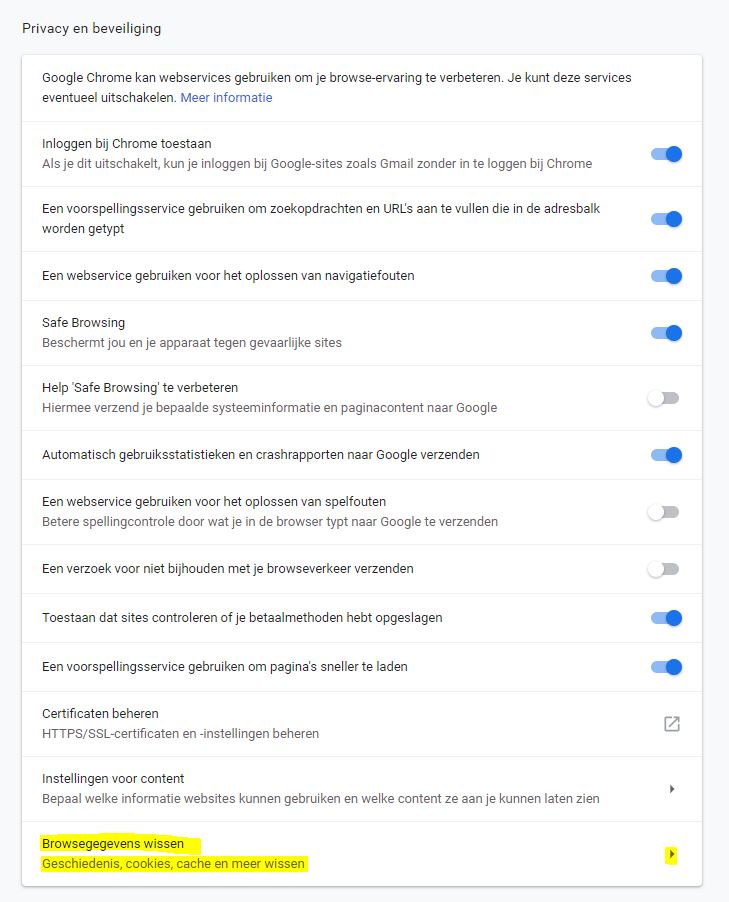The height and width of the screenshot is (902, 729).
Task: Toggle gebruiksstatistieken en crashrapporten switch
Action: pos(666,455)
